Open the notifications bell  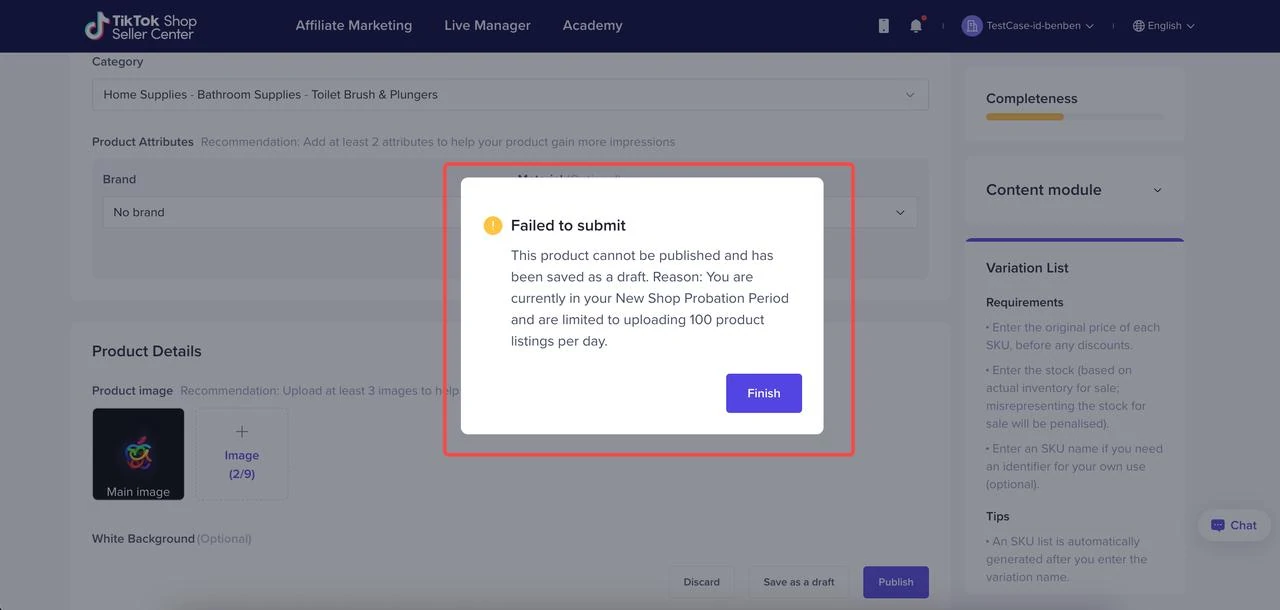916,26
